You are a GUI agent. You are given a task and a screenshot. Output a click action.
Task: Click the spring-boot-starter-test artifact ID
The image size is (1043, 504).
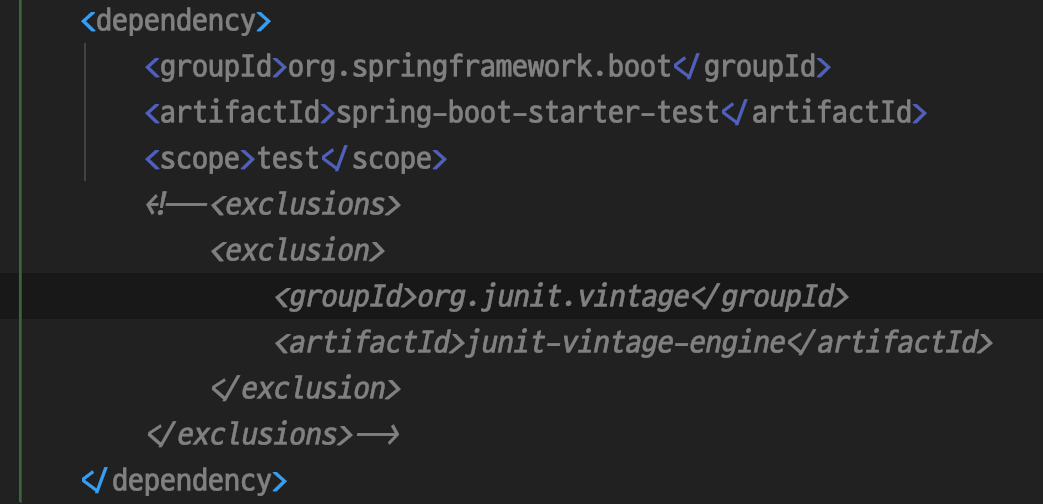pyautogui.click(x=528, y=113)
